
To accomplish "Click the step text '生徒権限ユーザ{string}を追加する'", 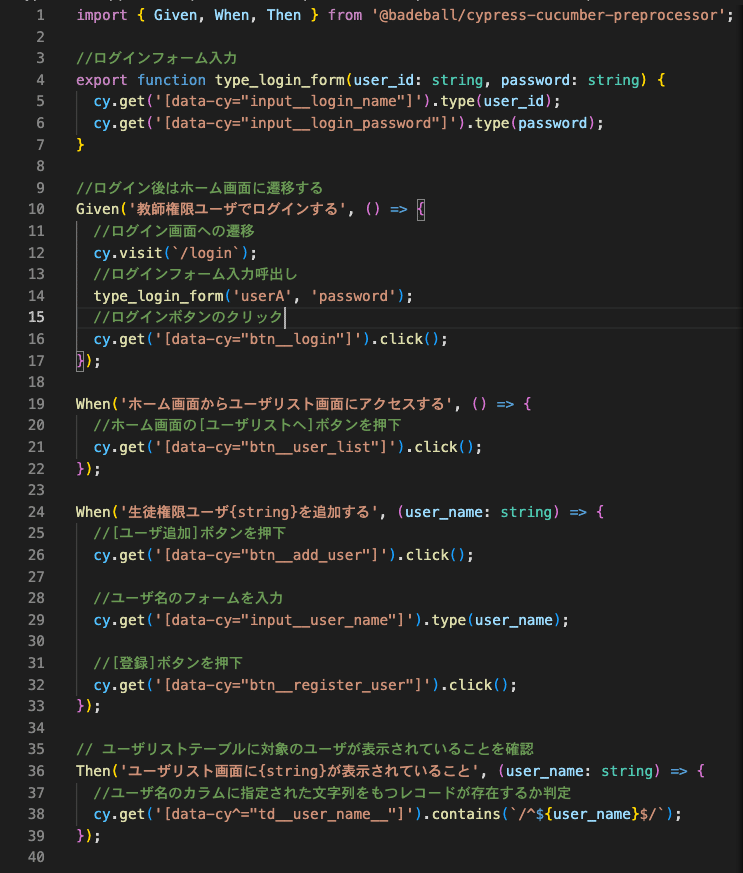I will [x=250, y=512].
